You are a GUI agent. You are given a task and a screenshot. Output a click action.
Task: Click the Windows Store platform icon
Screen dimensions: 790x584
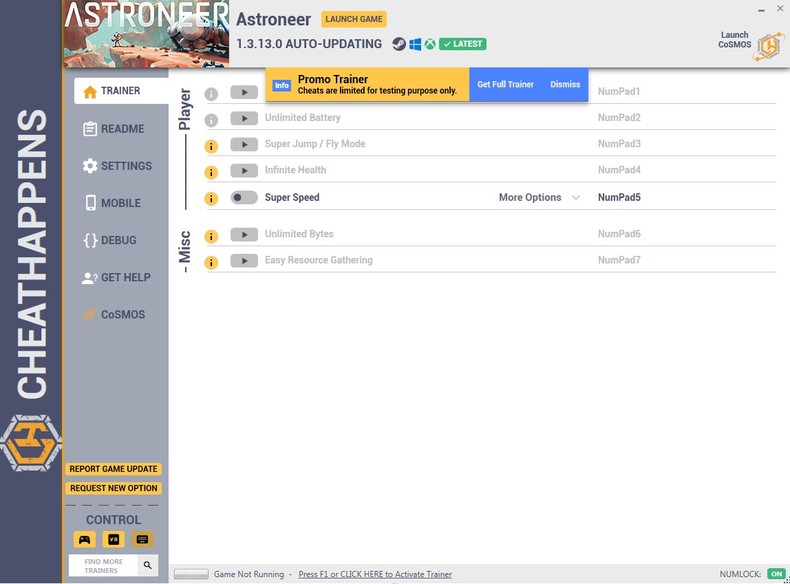[415, 44]
